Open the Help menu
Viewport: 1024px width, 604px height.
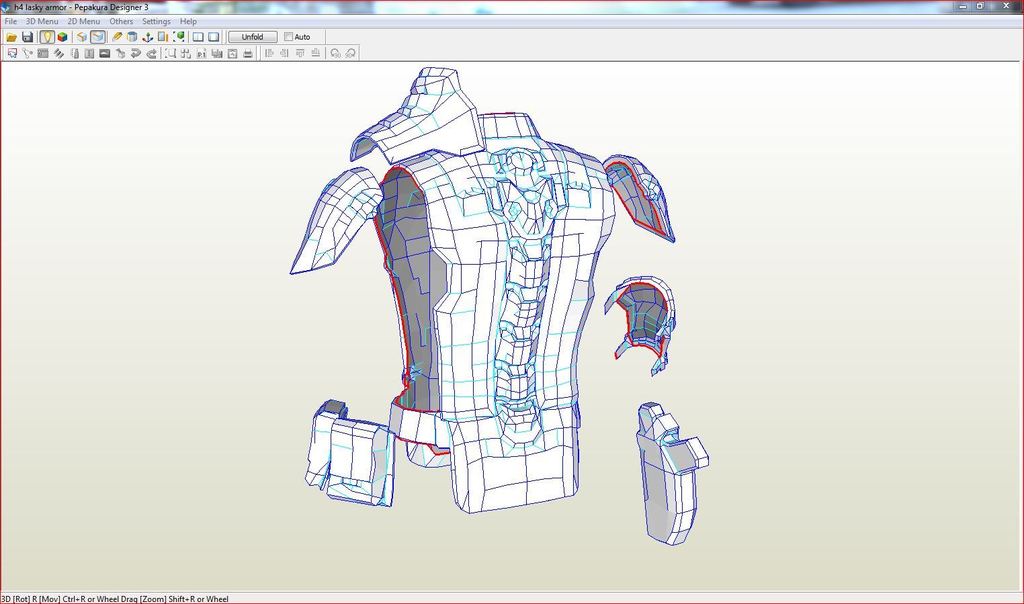point(188,21)
